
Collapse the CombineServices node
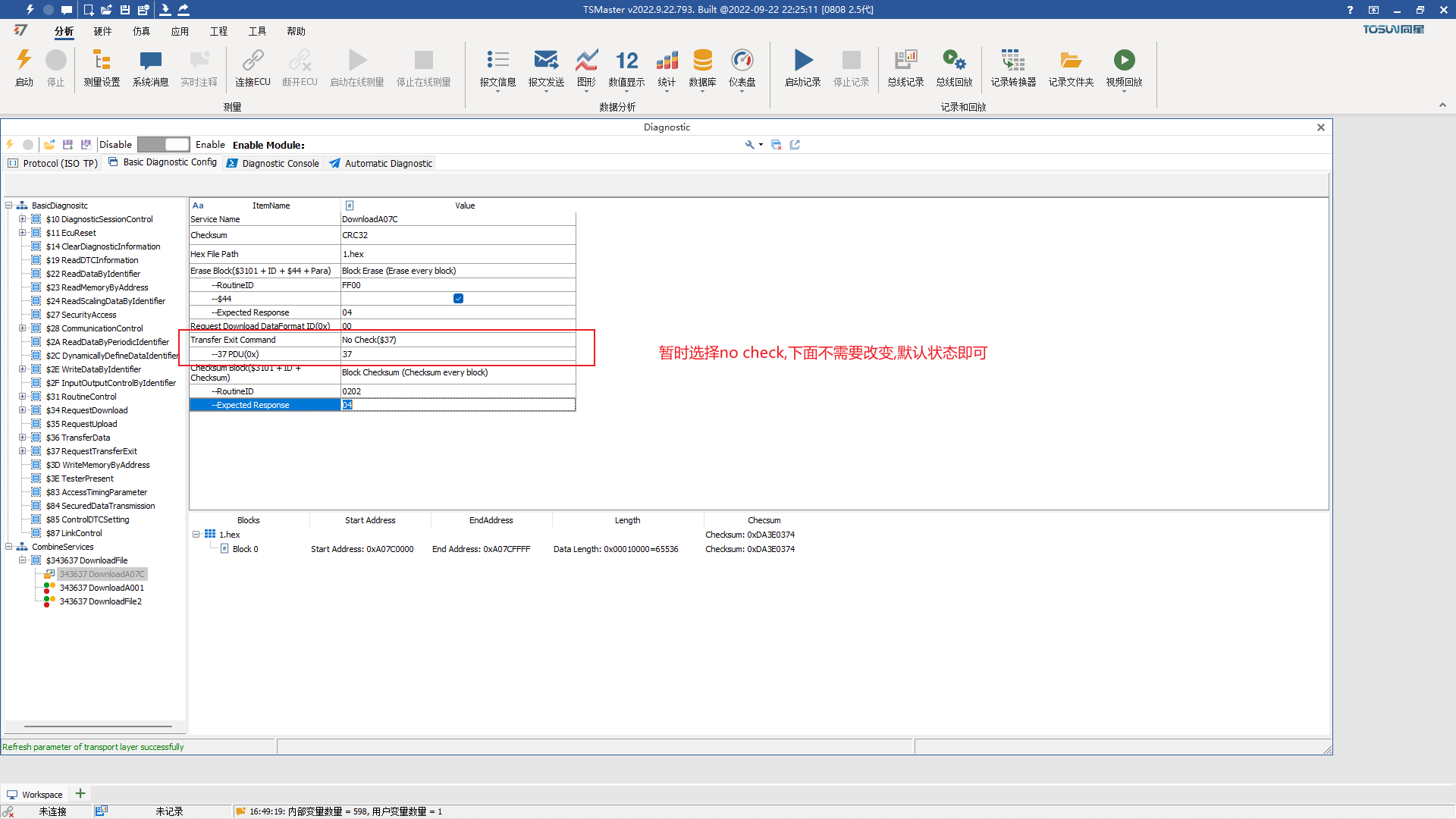[x=8, y=547]
